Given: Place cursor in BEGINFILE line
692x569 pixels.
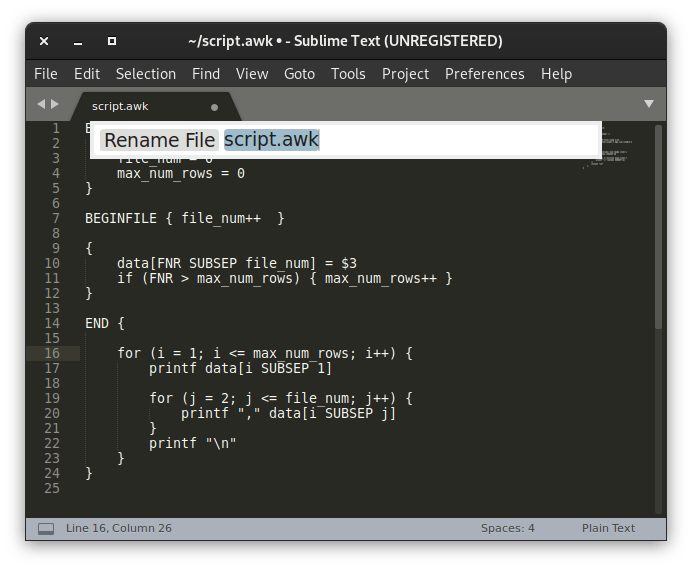Looking at the screenshot, I should coord(185,219).
